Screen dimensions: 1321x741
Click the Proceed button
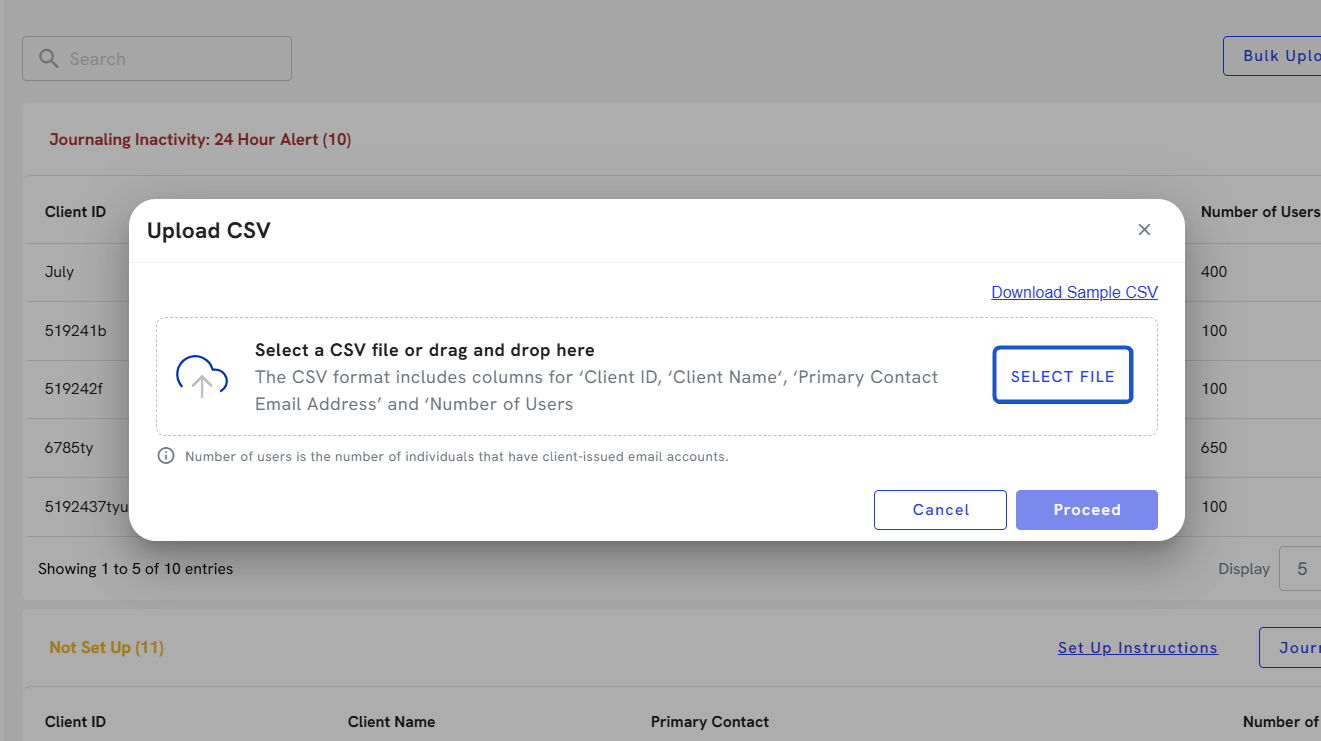coord(1086,510)
